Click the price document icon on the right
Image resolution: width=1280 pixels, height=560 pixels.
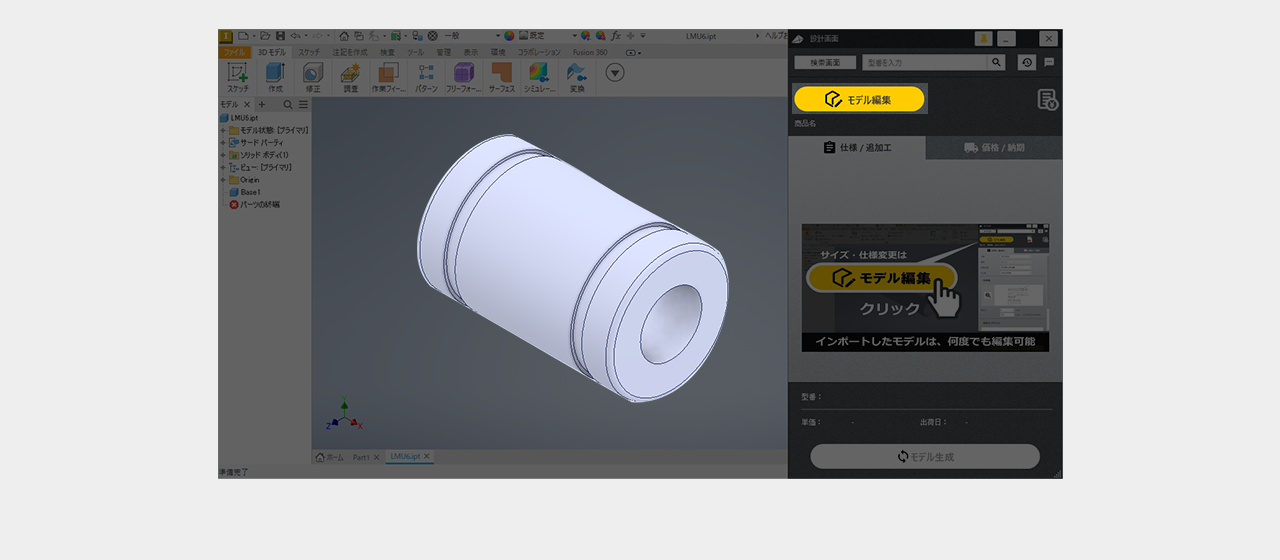tap(1047, 99)
